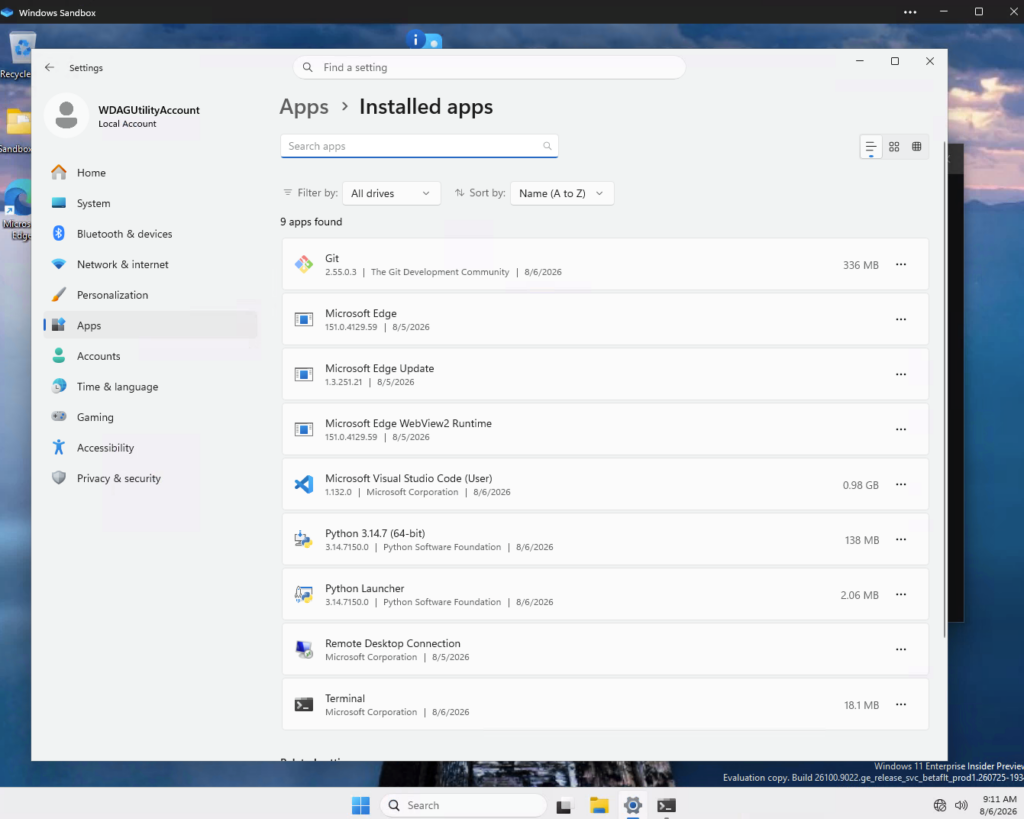Click the Git app icon
Screen dimensions: 1024x819
click(304, 265)
